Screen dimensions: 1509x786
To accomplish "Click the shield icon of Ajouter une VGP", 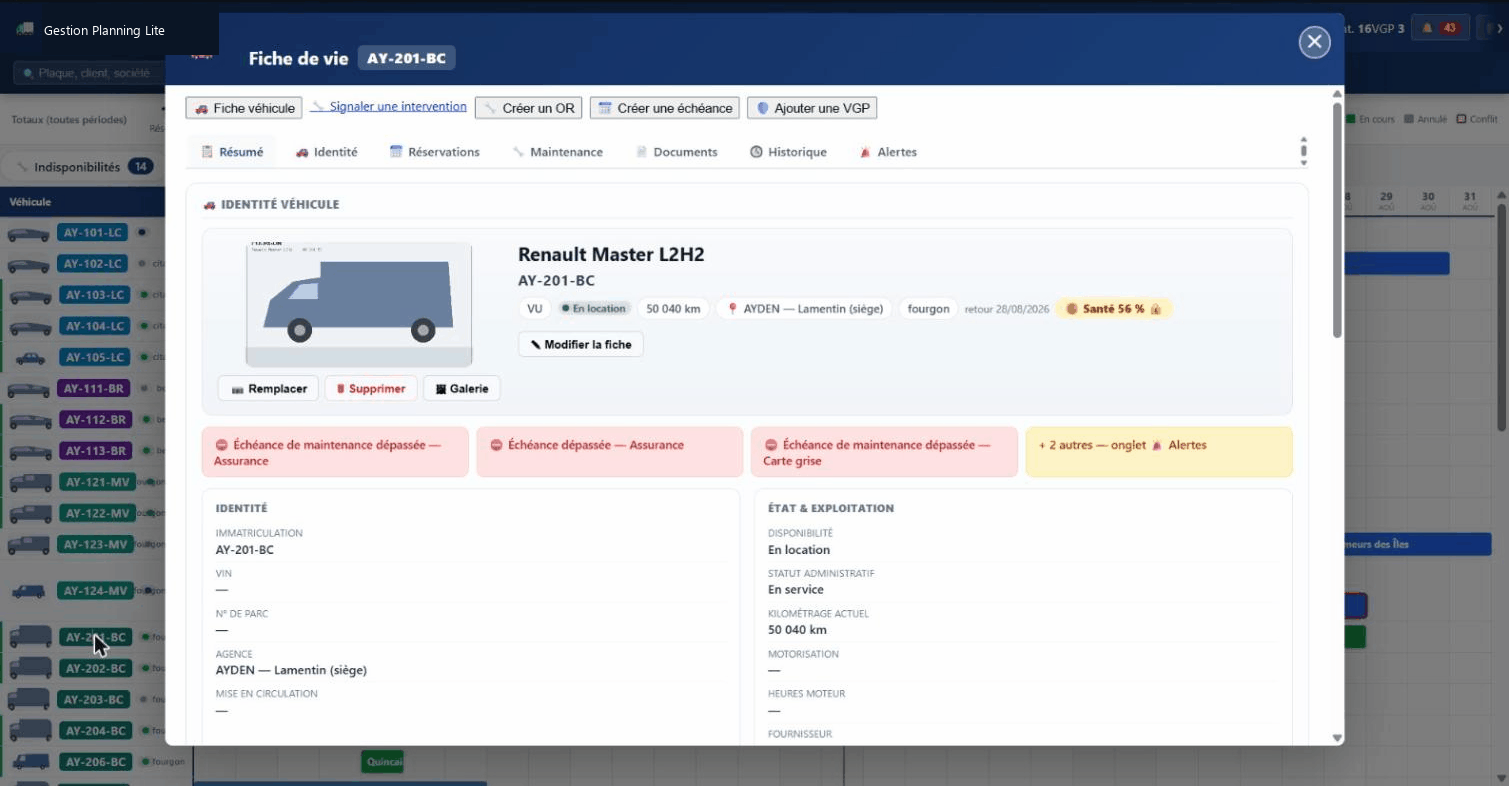I will pos(762,108).
